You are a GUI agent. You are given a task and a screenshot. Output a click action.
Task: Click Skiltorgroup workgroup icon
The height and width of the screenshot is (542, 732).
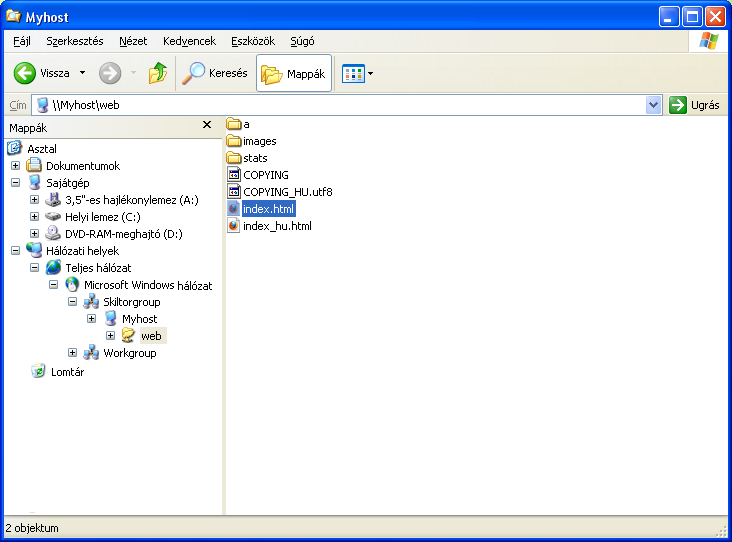(x=91, y=302)
